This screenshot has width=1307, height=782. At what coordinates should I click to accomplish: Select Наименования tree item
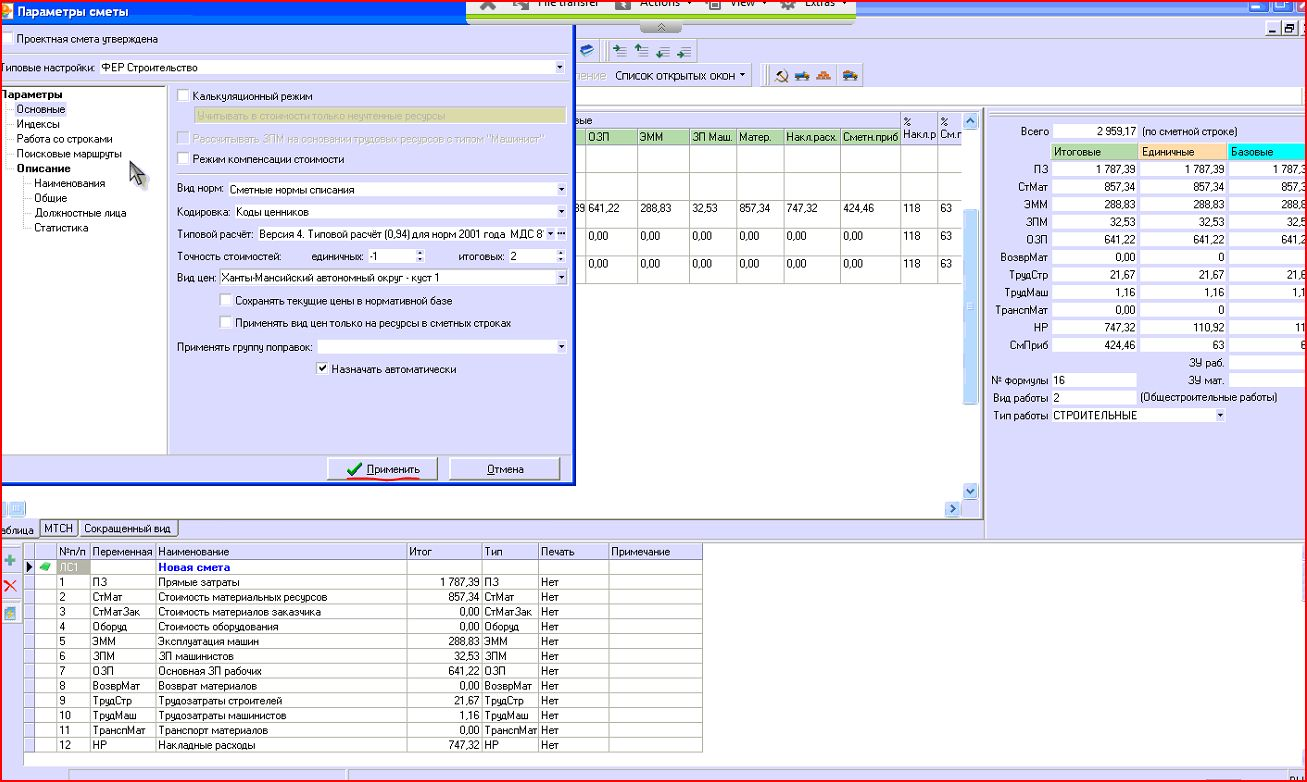coord(69,183)
